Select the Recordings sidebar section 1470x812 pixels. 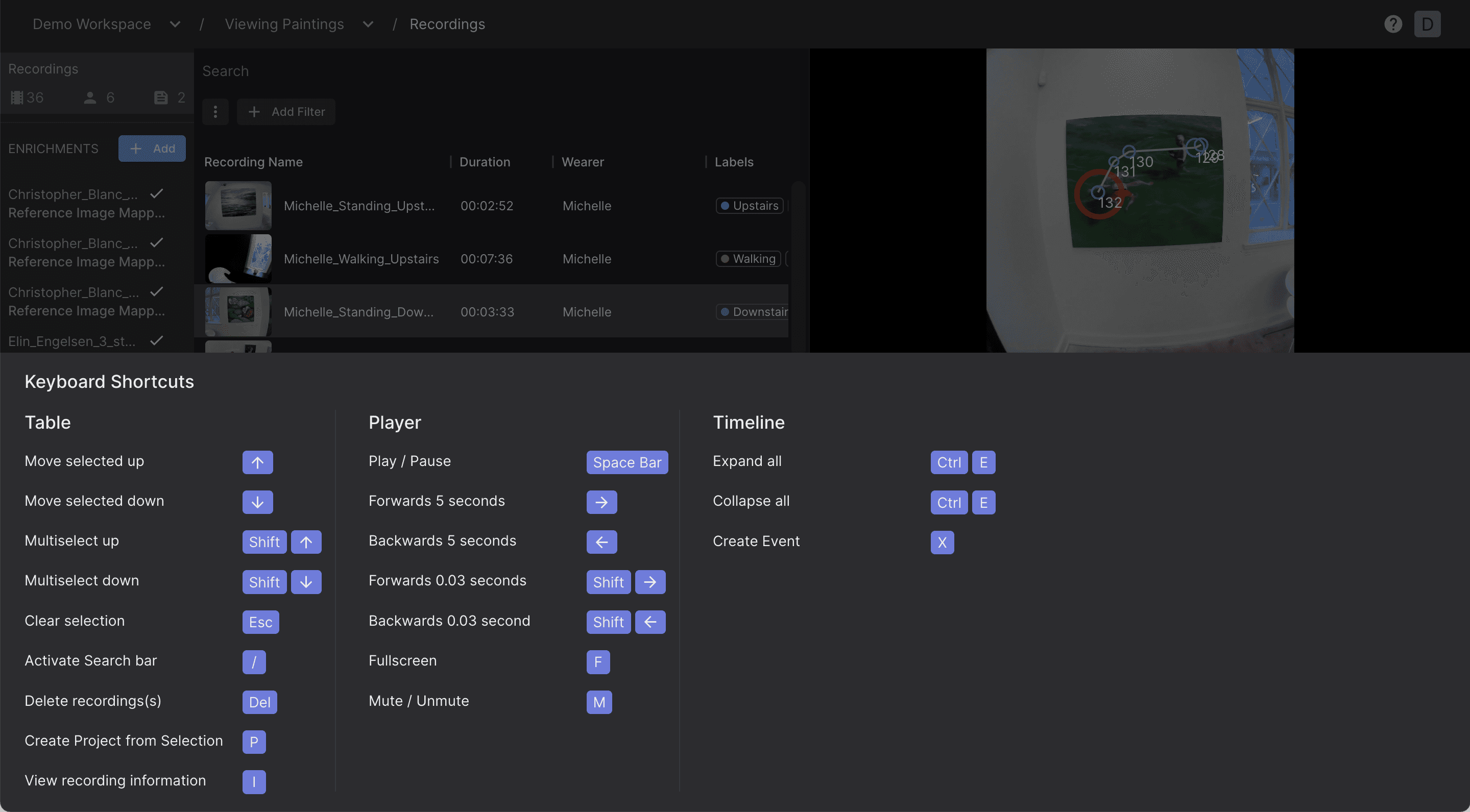(x=43, y=69)
